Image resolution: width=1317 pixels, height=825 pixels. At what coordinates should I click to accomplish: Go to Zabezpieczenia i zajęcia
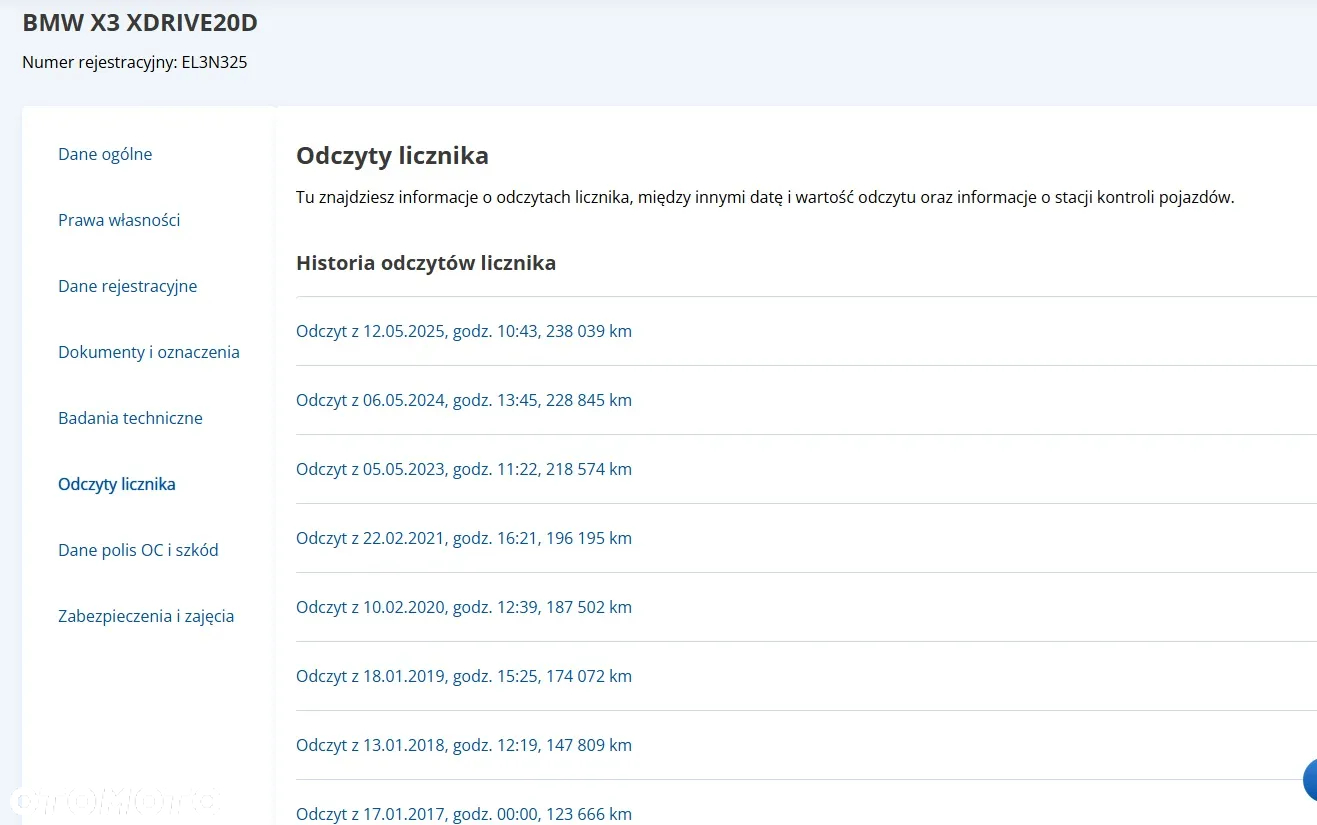[146, 616]
